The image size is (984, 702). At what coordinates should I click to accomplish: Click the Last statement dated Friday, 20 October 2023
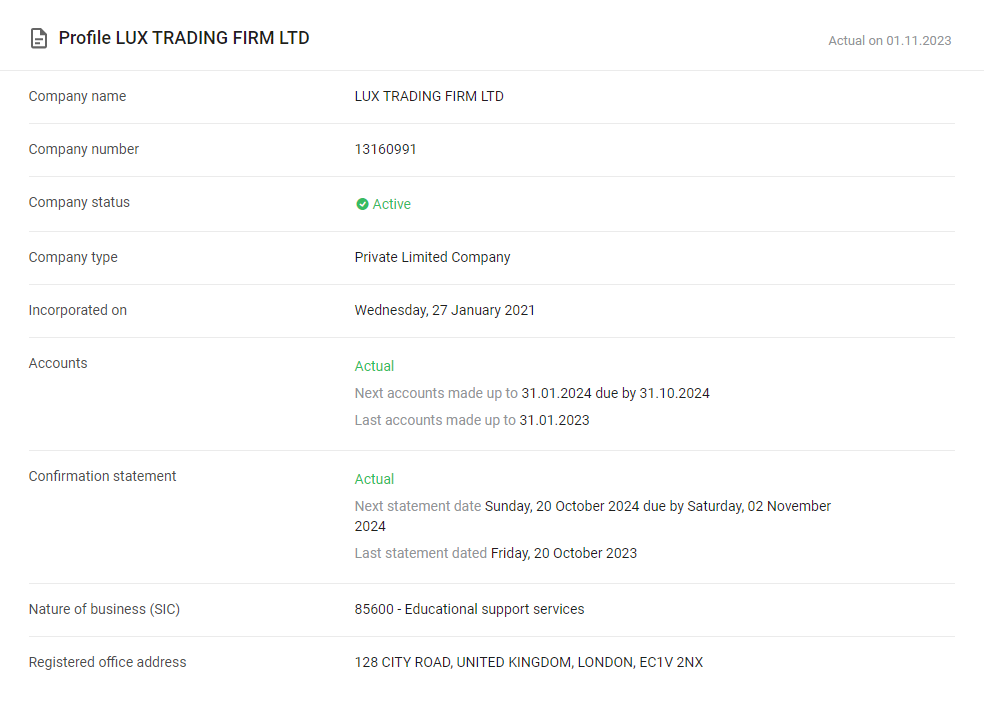pyautogui.click(x=496, y=553)
